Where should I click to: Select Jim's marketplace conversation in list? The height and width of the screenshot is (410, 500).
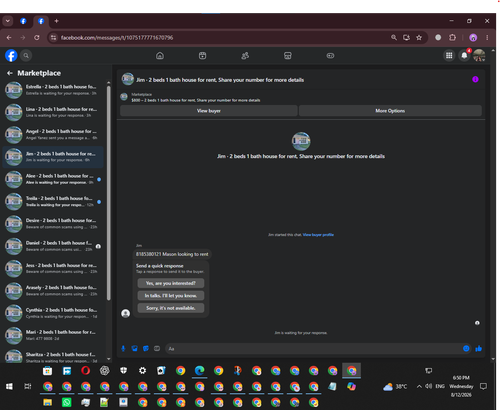tap(53, 157)
